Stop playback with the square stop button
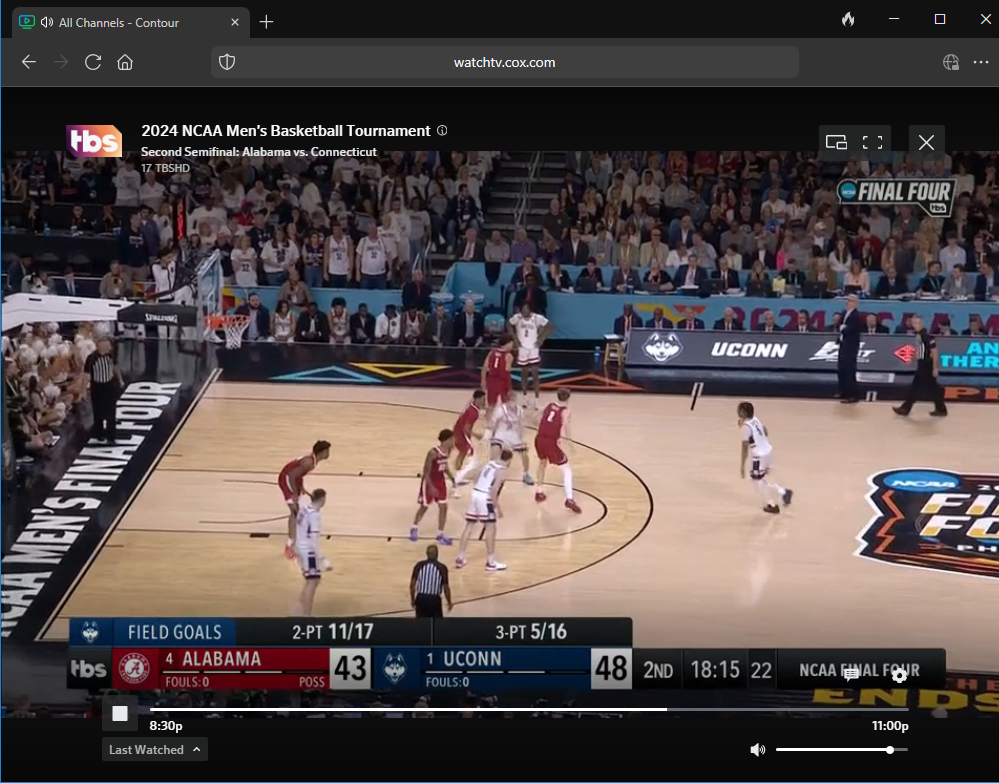The width and height of the screenshot is (999, 783). coord(120,713)
